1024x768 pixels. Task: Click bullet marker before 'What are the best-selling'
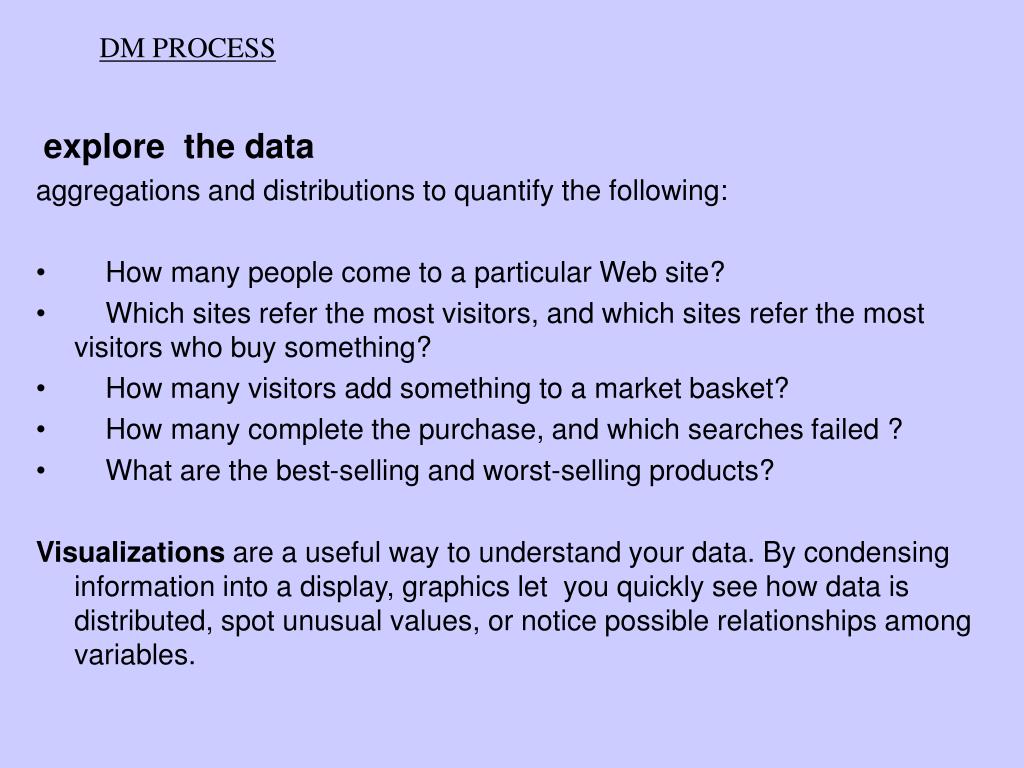click(x=41, y=471)
